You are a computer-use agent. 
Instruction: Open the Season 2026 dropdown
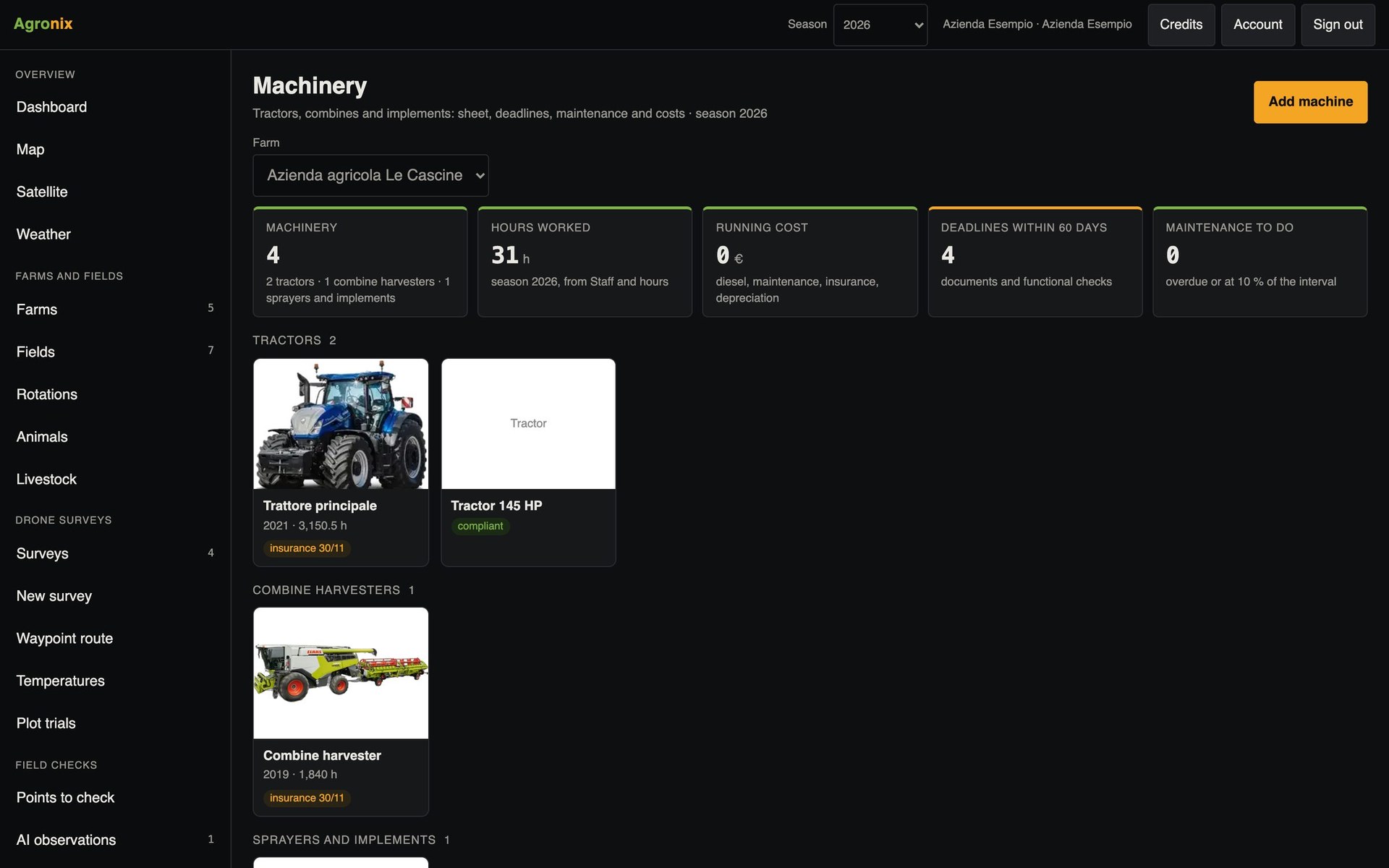880,25
